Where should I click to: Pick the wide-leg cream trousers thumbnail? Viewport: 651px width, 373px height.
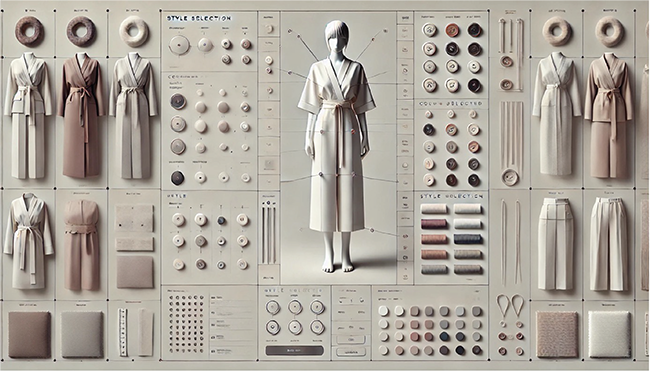click(x=608, y=244)
